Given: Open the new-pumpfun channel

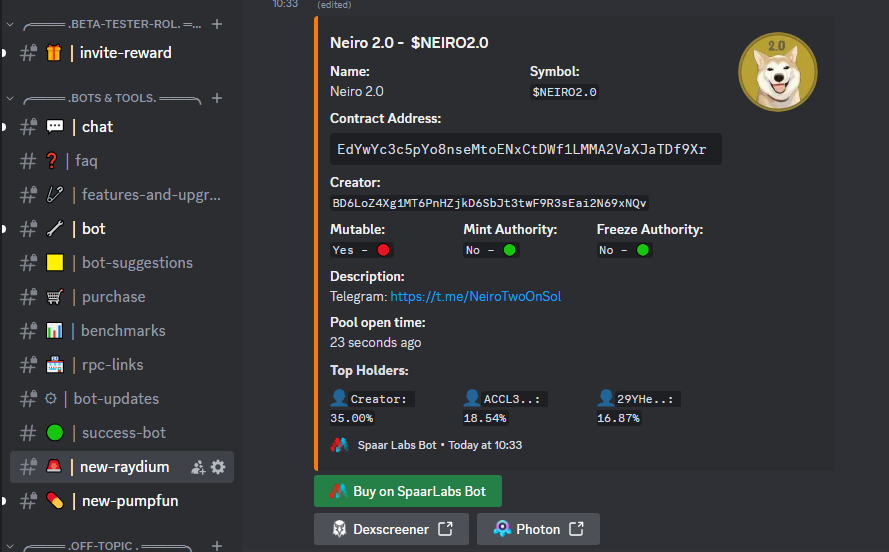Looking at the screenshot, I should click(122, 501).
